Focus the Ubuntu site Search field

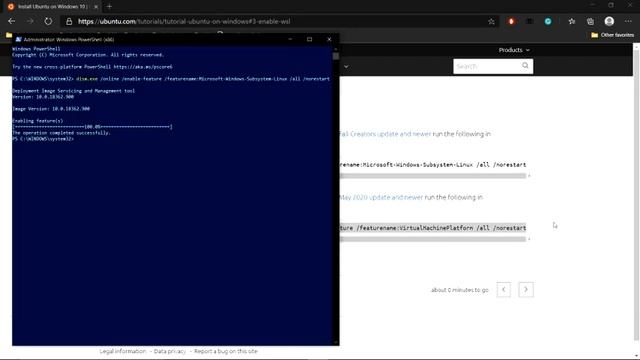coord(487,66)
